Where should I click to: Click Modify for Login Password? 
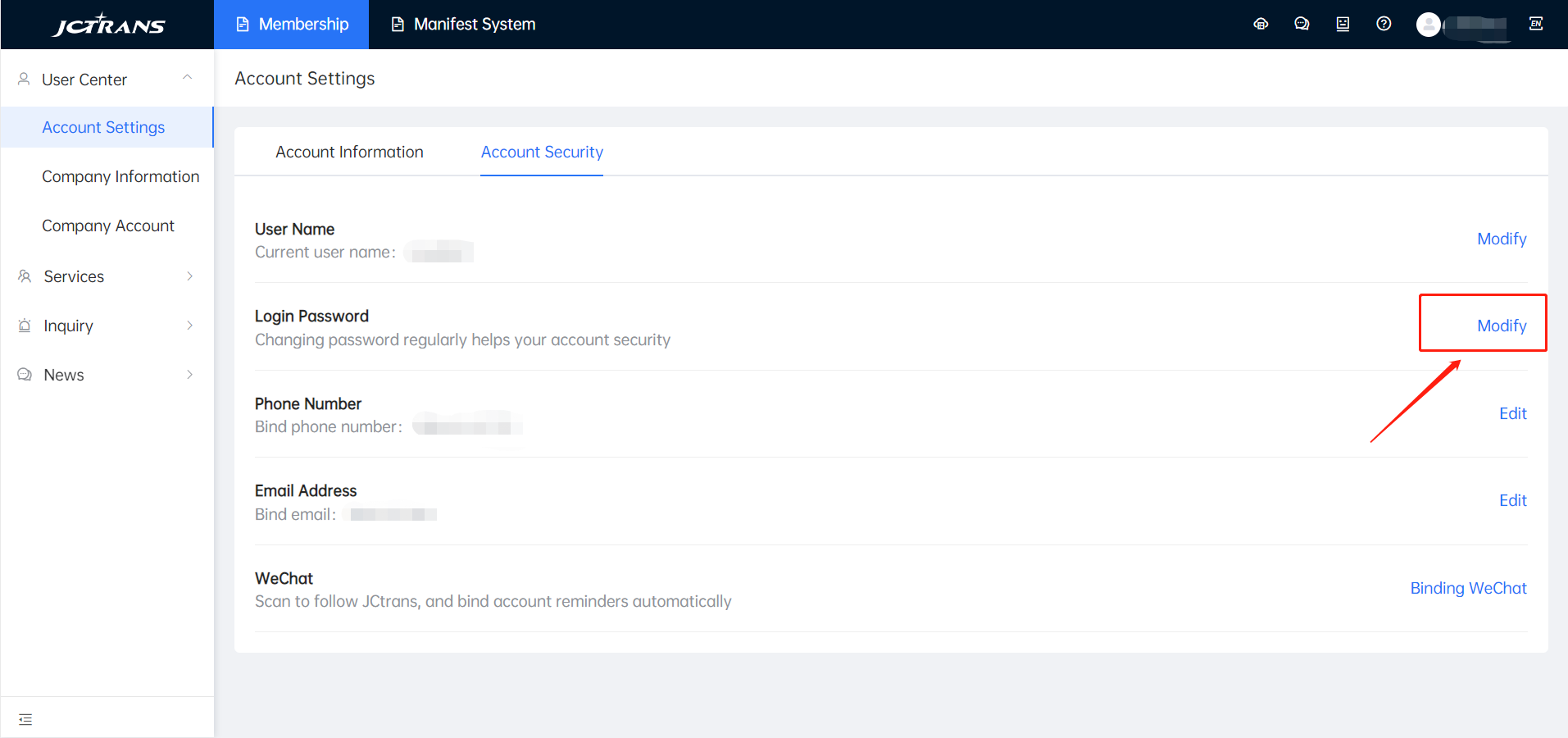click(x=1501, y=326)
